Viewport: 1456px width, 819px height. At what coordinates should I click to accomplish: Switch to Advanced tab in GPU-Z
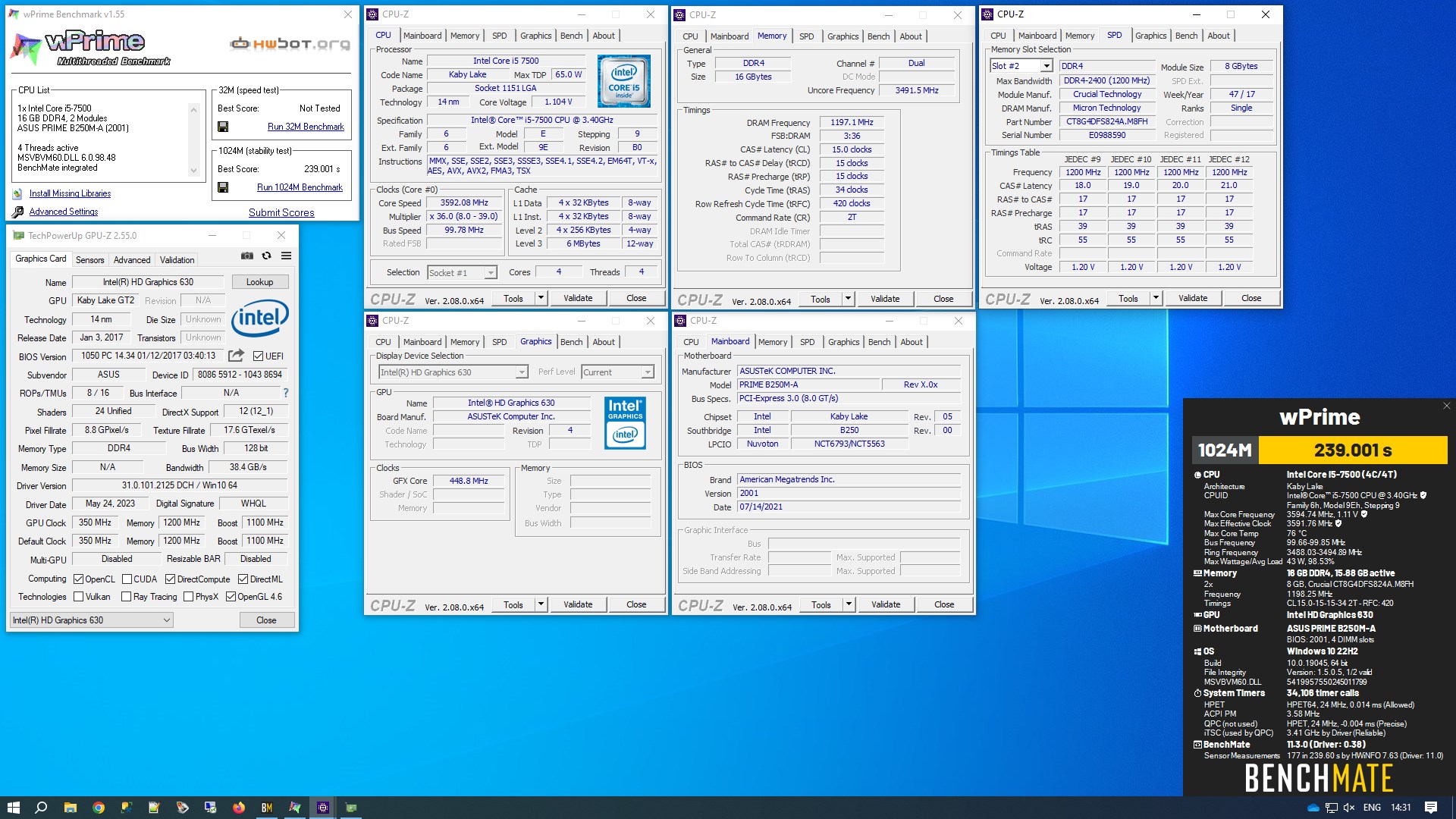(x=132, y=259)
